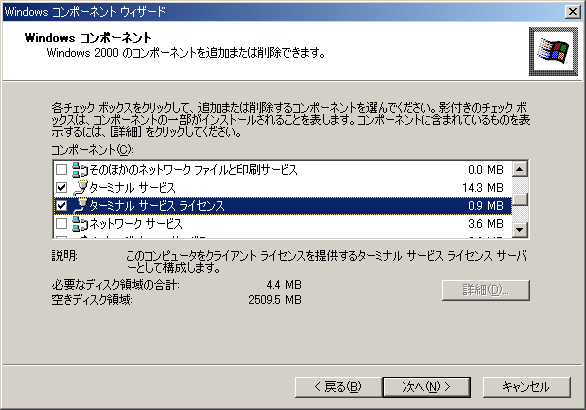Viewport: 586px width, 410px height.
Task: Click the 4.4 MB required disk space value
Action: click(284, 285)
